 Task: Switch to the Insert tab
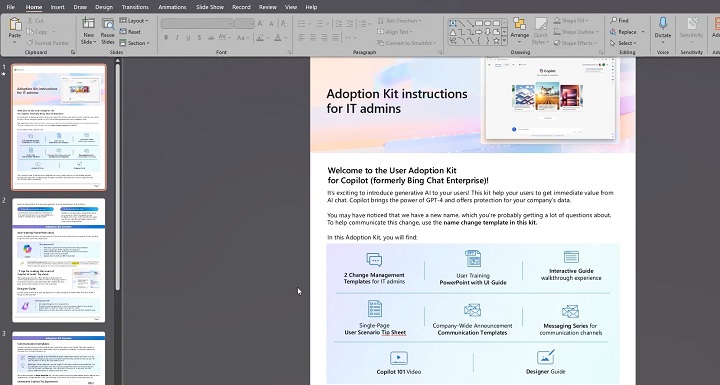[x=57, y=7]
